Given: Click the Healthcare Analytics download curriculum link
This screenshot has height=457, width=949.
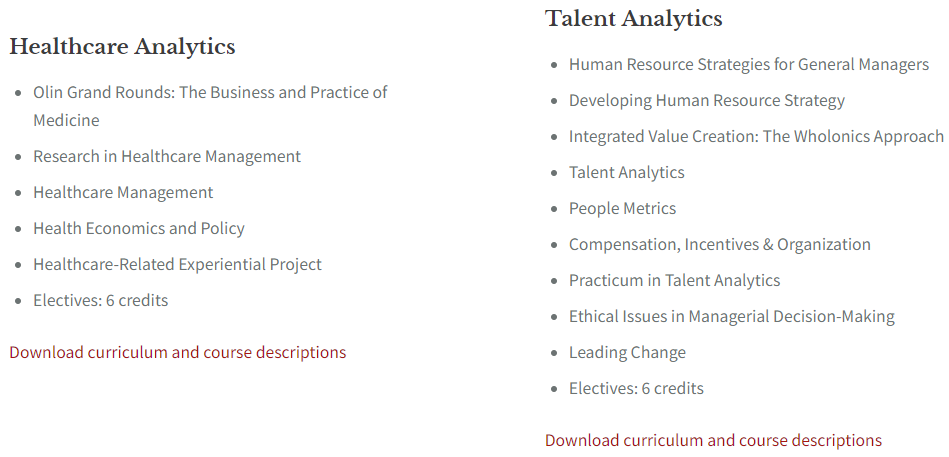Looking at the screenshot, I should [x=177, y=352].
